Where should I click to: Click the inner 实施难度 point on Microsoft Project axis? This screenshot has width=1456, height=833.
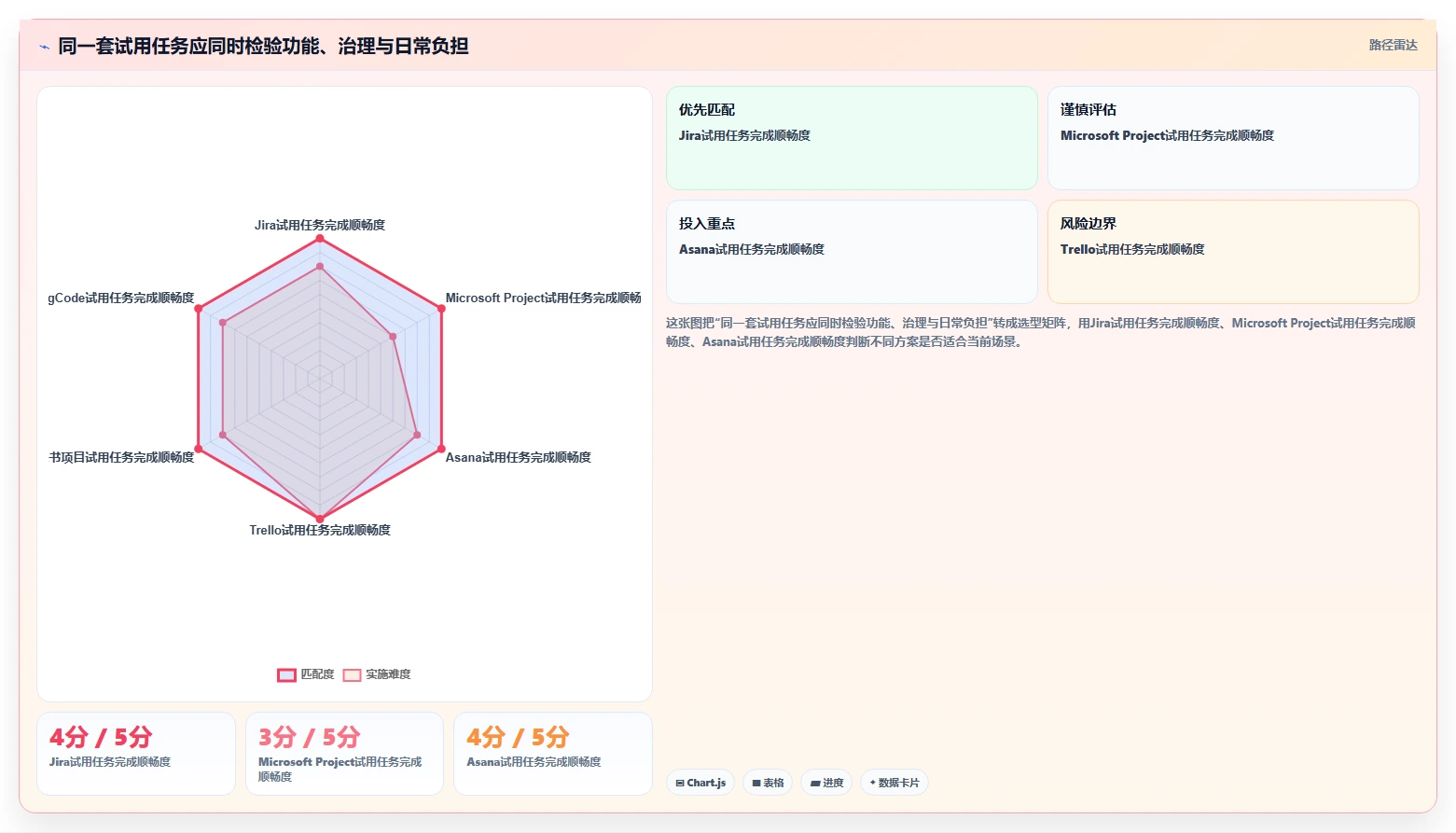coord(393,337)
